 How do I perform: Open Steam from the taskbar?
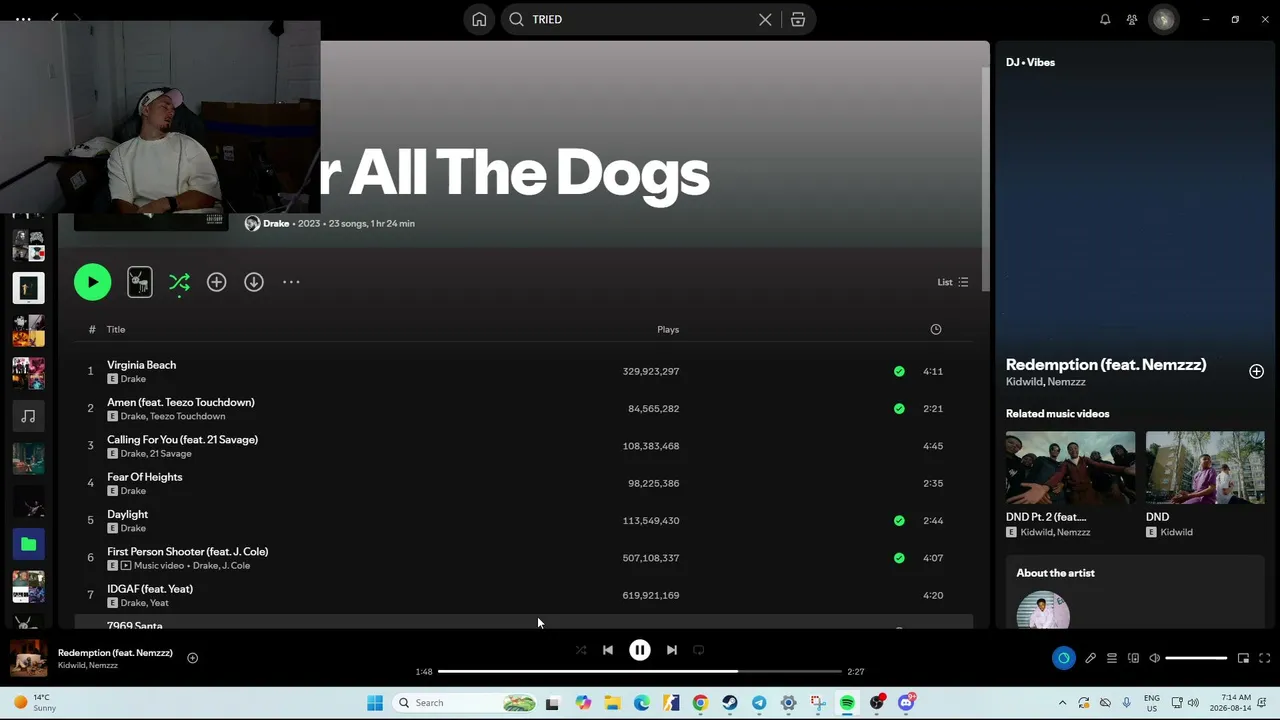coord(730,703)
